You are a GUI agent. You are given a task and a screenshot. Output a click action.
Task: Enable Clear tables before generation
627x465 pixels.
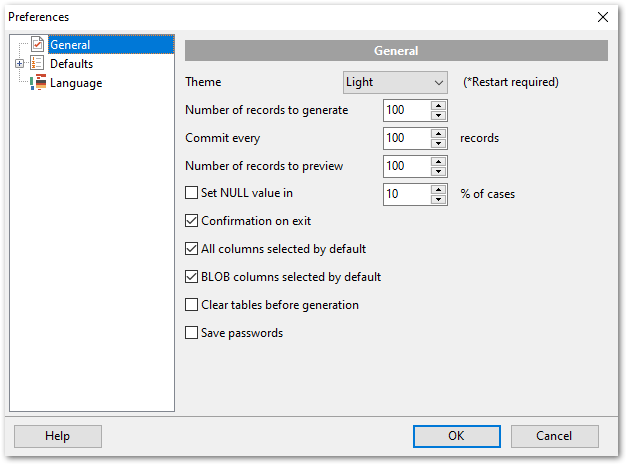pos(192,305)
